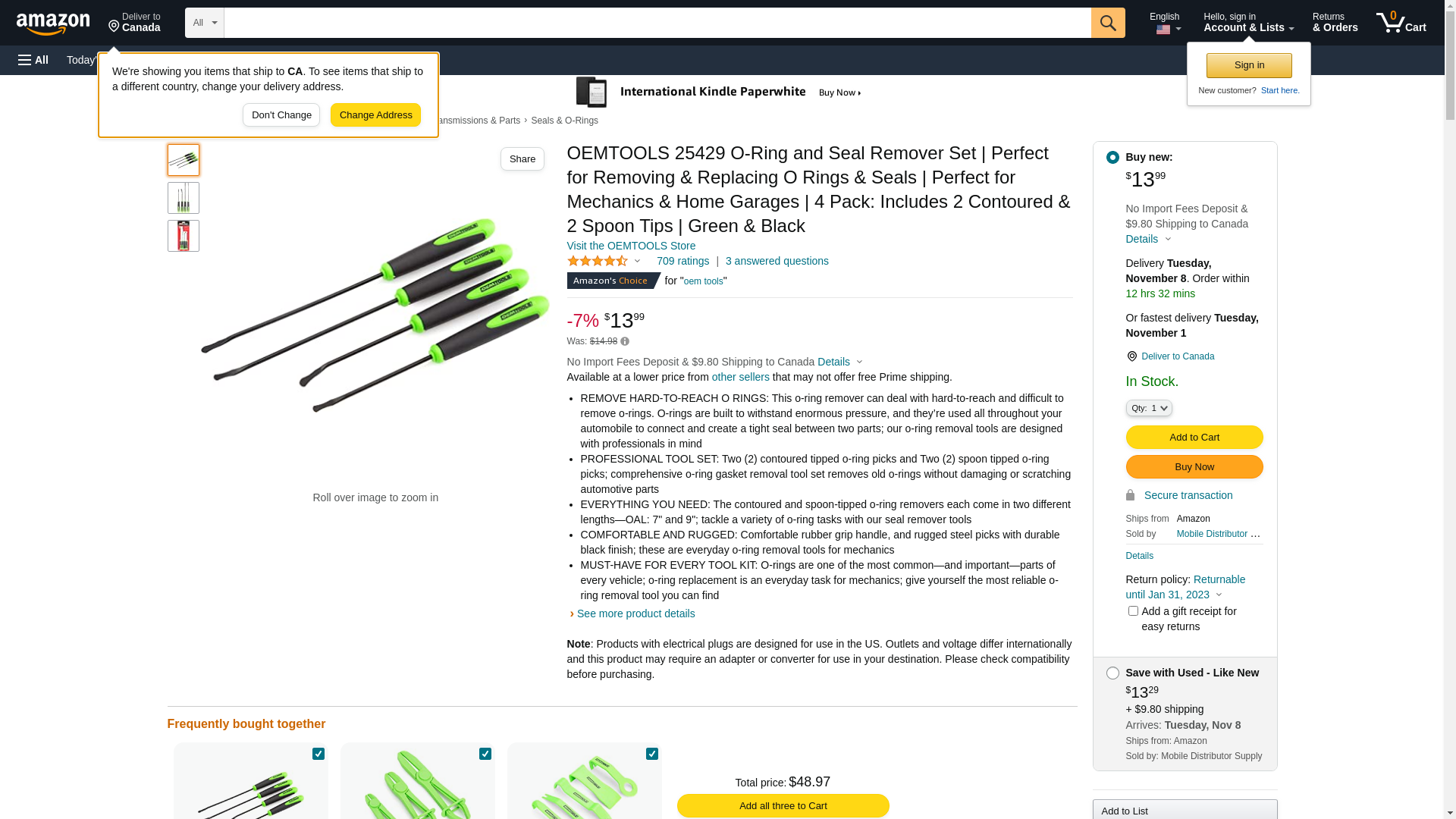Click the Amazon's Choice badge
Viewport: 1456px width, 819px height.
(x=613, y=281)
